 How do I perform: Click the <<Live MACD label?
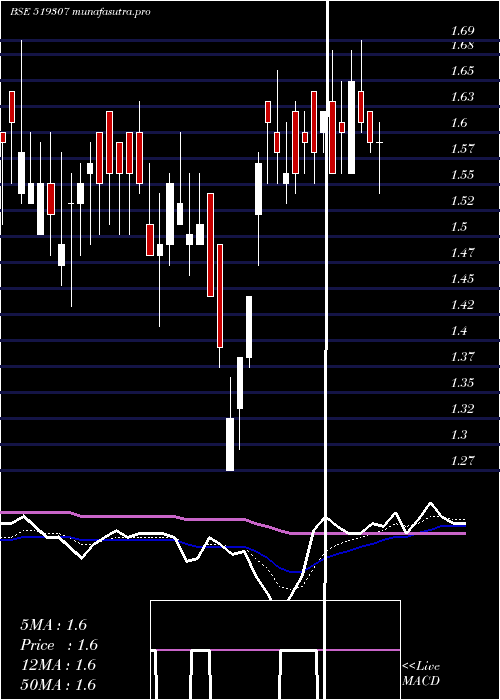coord(421,674)
